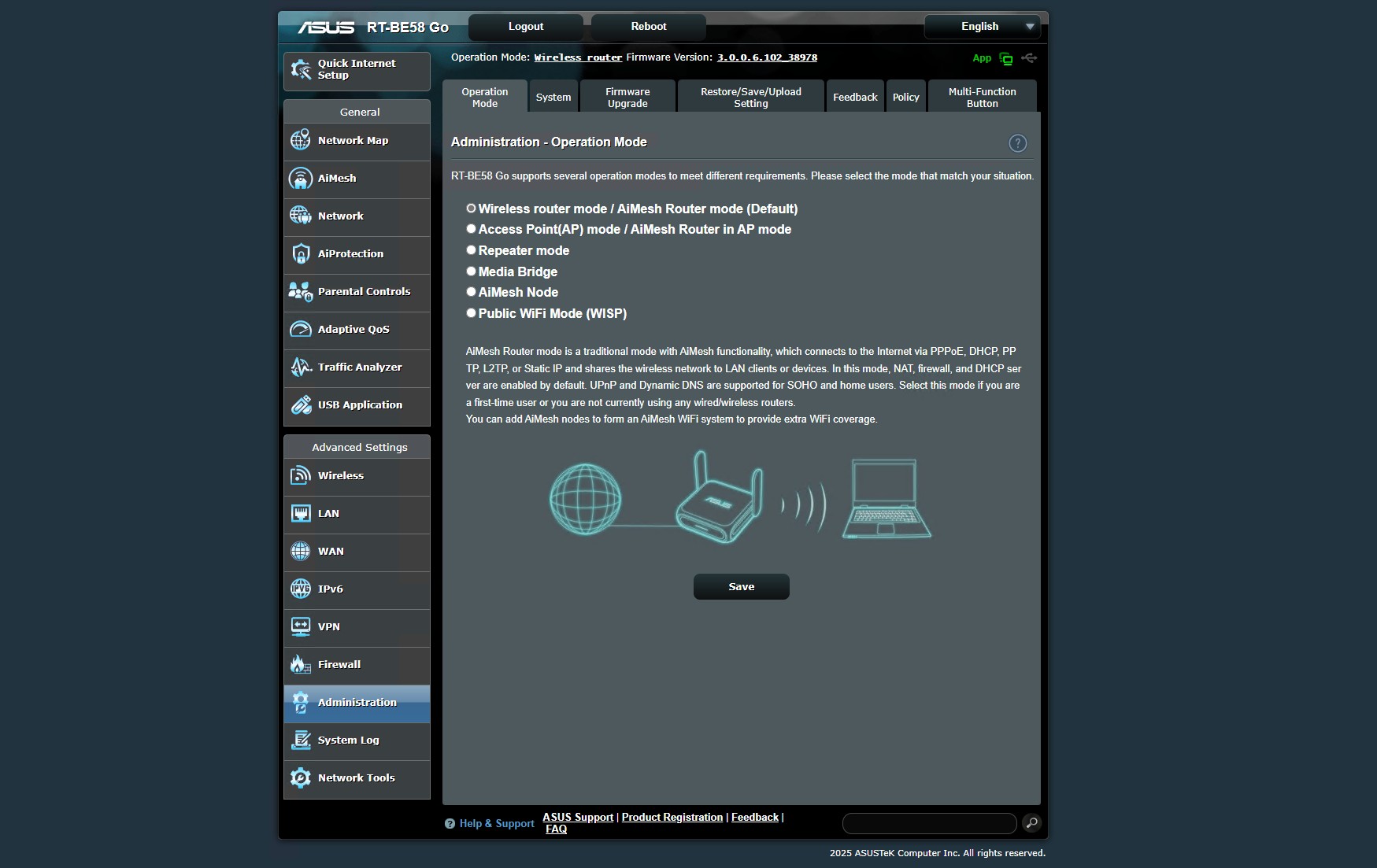
Task: Open the English language dropdown
Action: point(983,27)
